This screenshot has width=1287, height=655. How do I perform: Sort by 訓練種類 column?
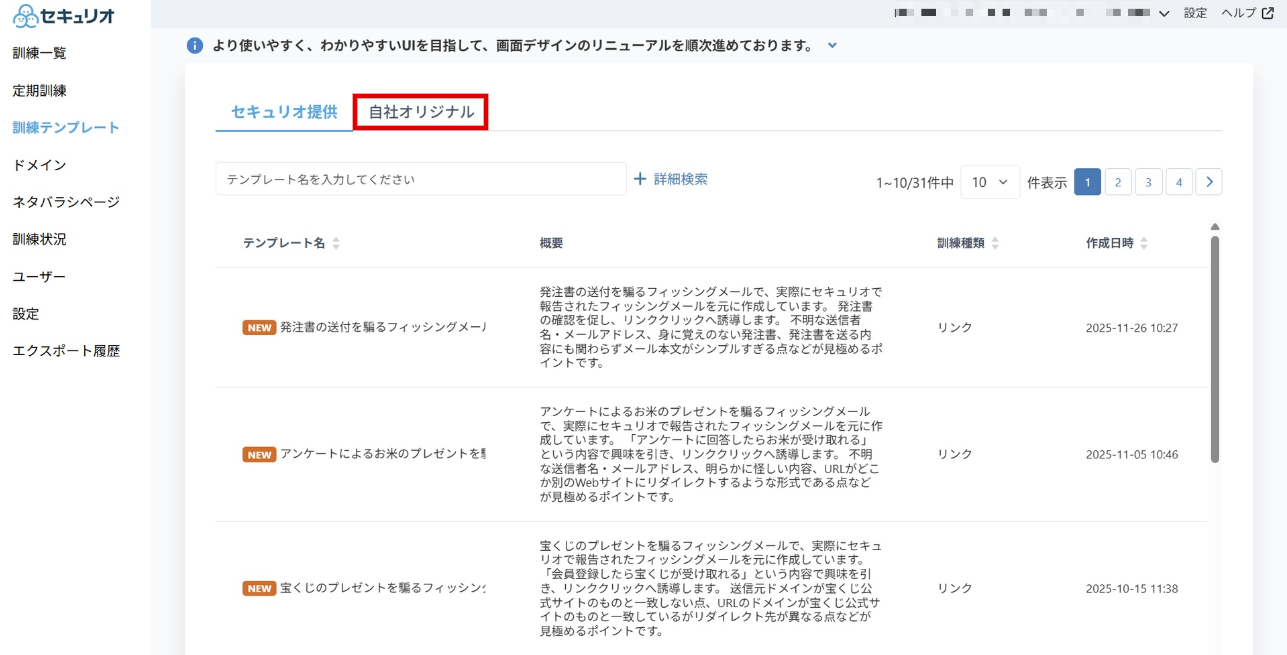click(x=968, y=243)
